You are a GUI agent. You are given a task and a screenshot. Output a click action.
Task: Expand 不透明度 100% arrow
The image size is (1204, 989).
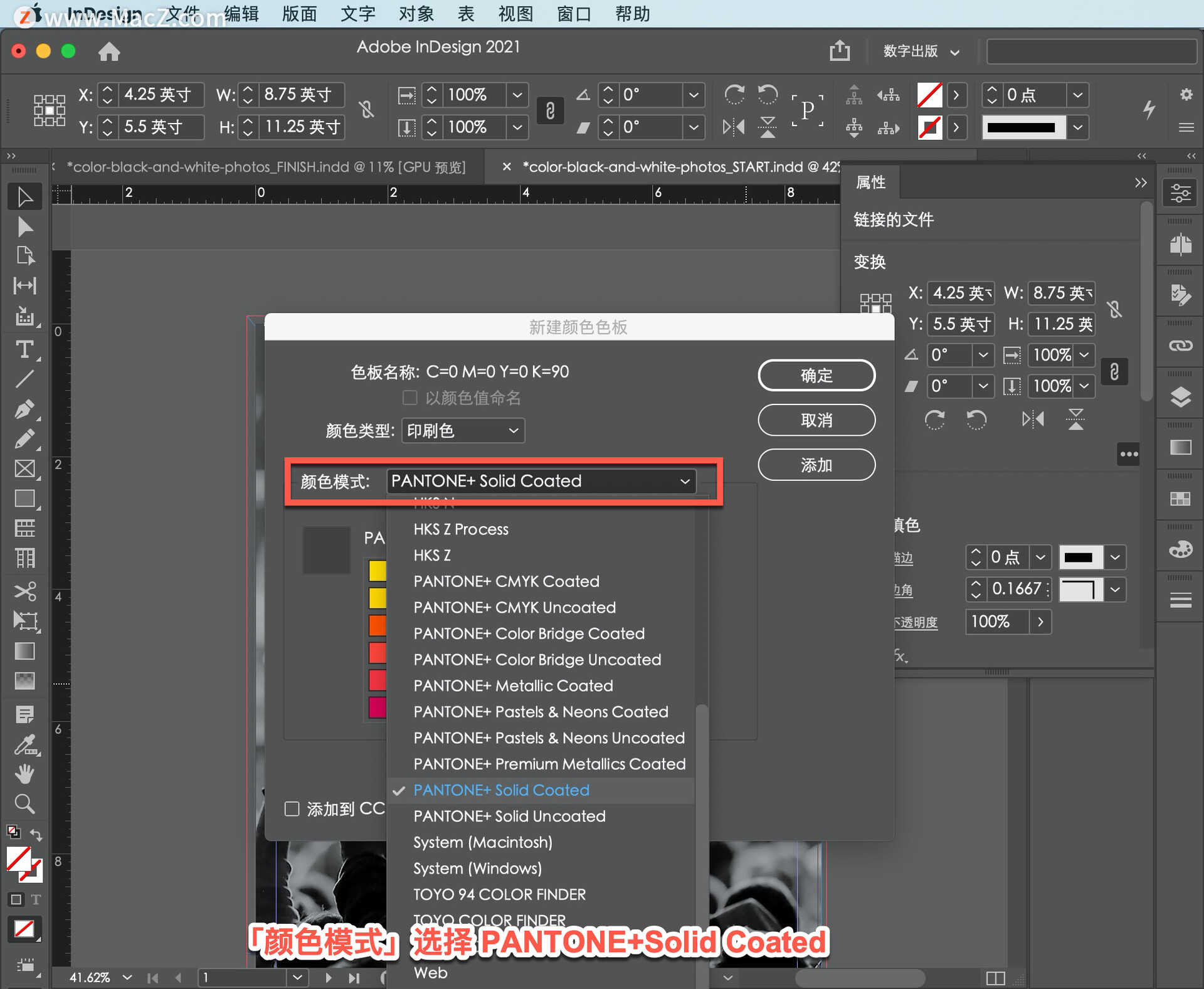tap(1040, 621)
